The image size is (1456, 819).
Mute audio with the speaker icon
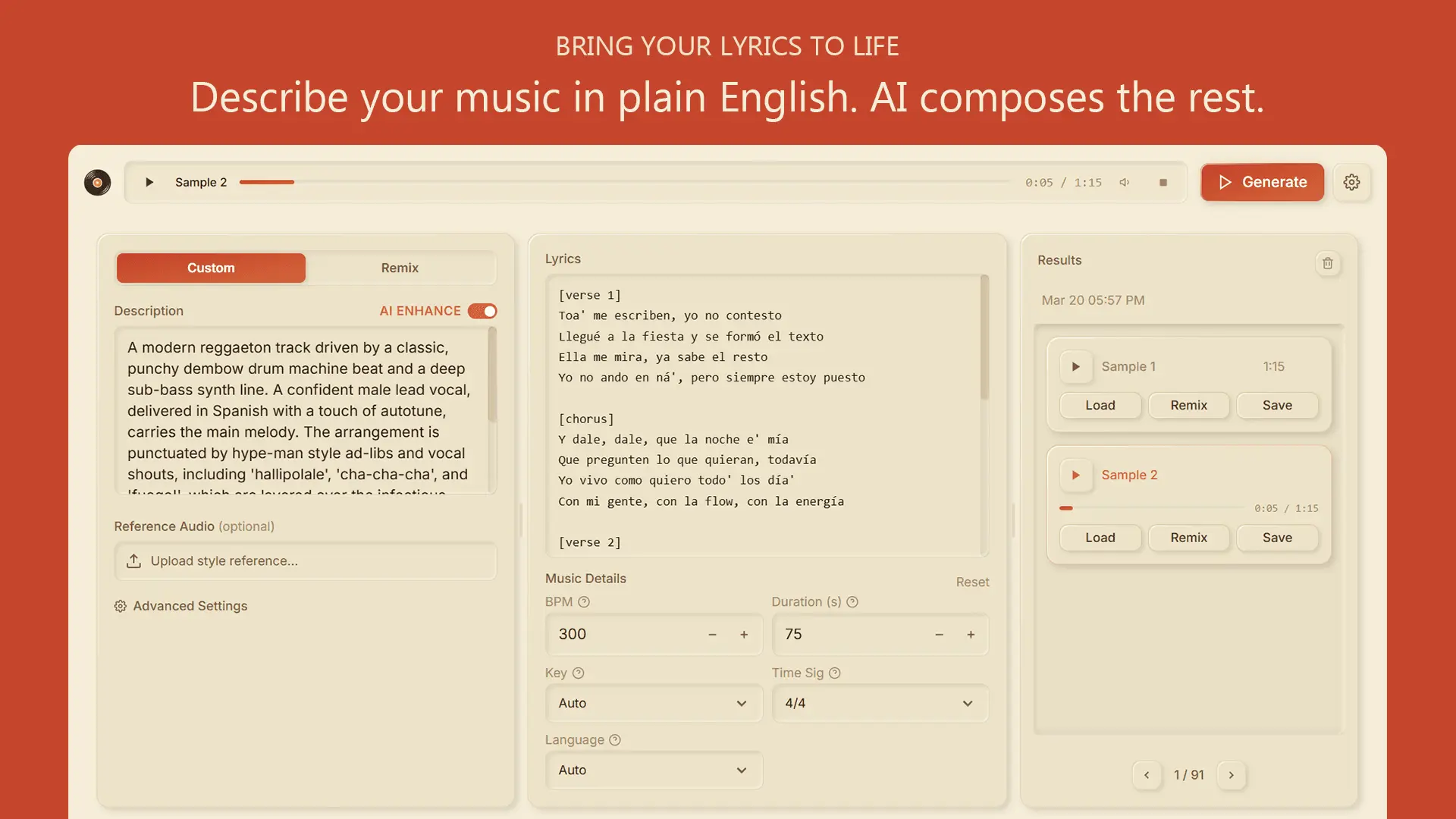1125,182
